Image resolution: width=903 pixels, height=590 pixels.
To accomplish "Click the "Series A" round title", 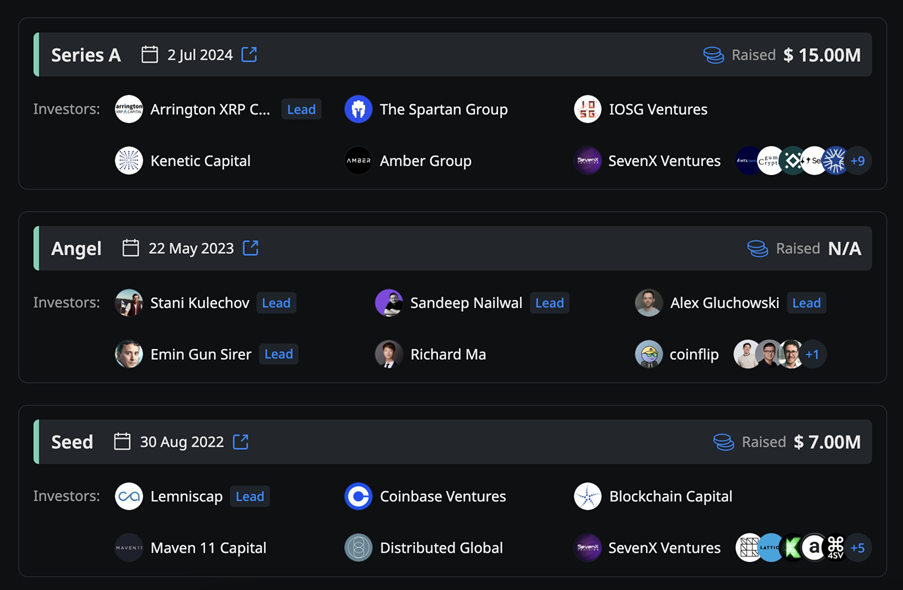I will click(86, 55).
